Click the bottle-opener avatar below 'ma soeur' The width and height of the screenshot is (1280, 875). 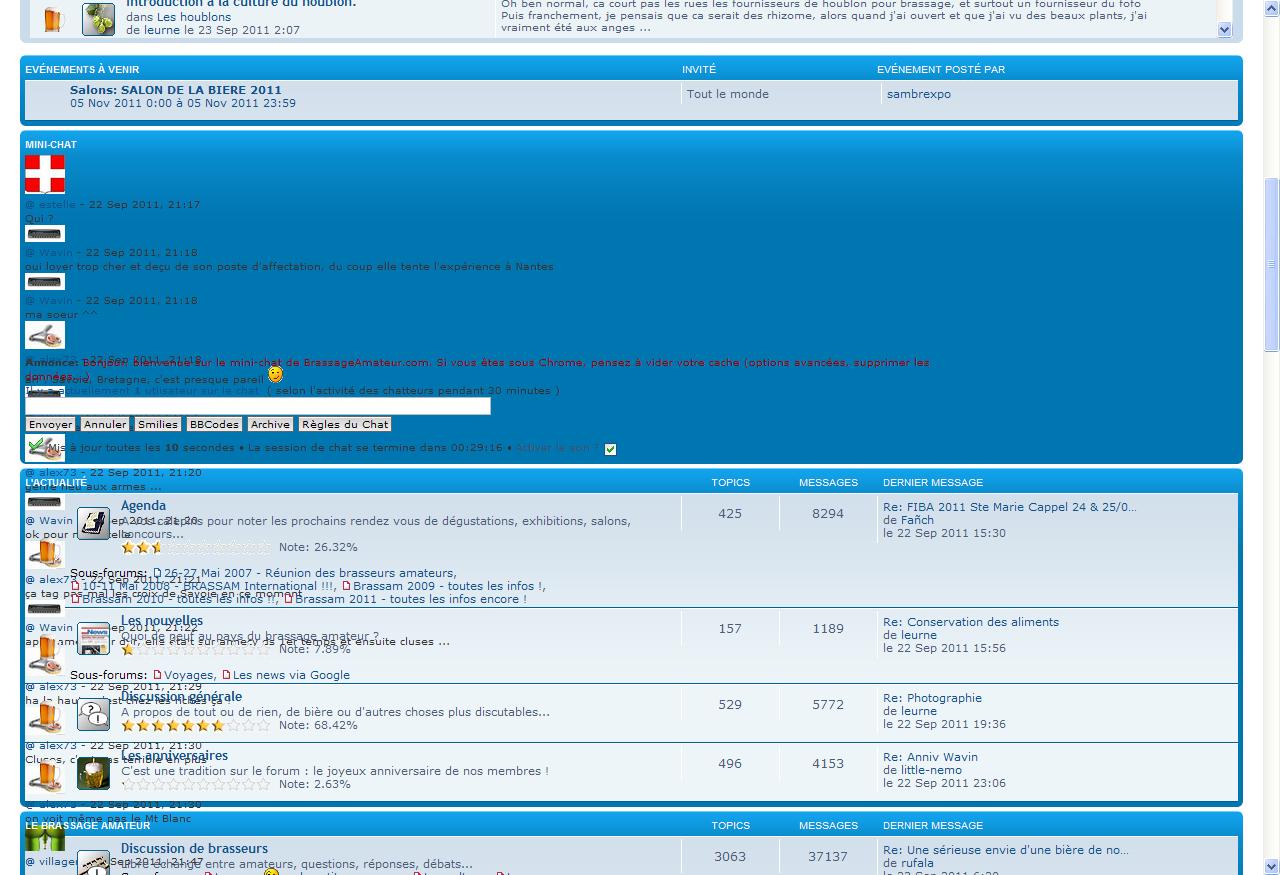click(x=45, y=335)
